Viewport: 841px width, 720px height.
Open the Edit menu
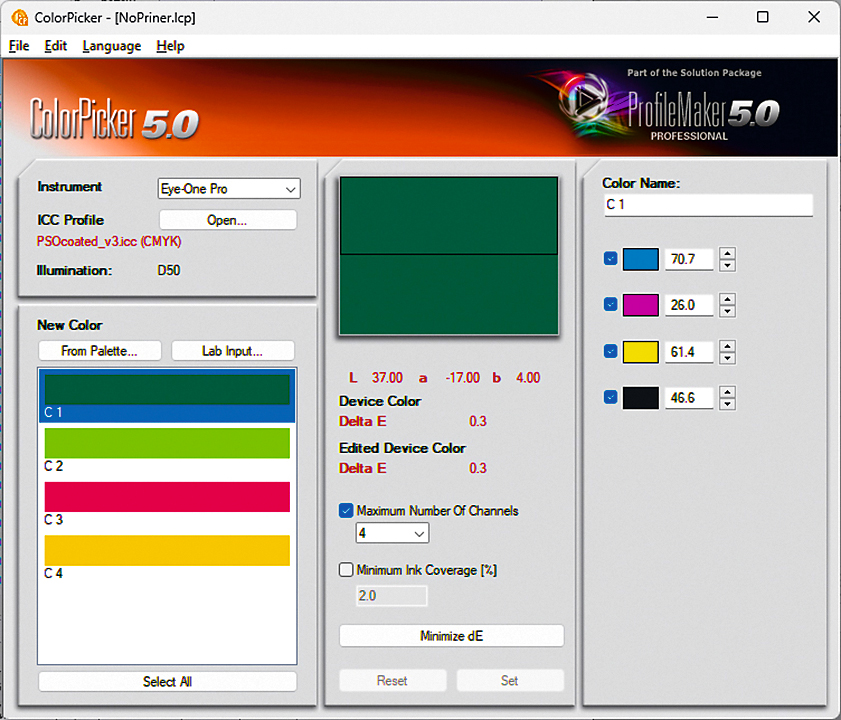(x=55, y=46)
